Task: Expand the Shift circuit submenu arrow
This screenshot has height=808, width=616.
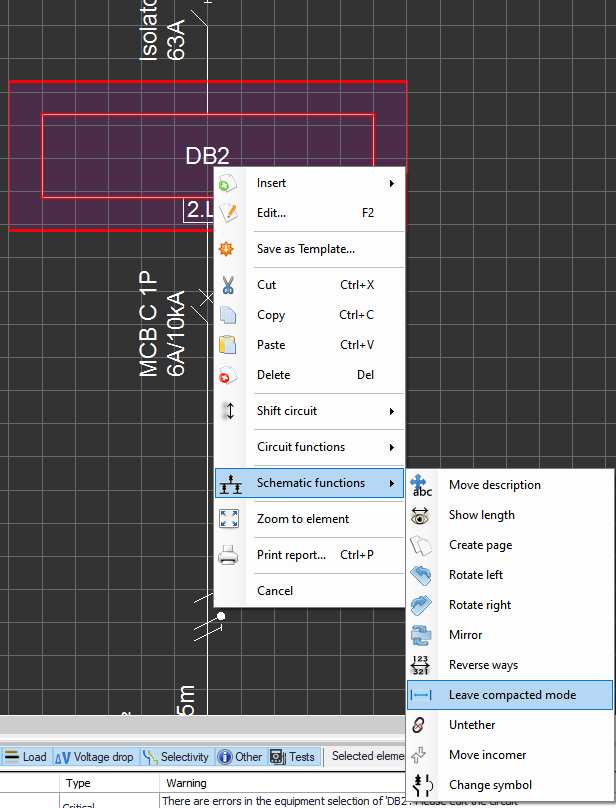Action: click(392, 411)
